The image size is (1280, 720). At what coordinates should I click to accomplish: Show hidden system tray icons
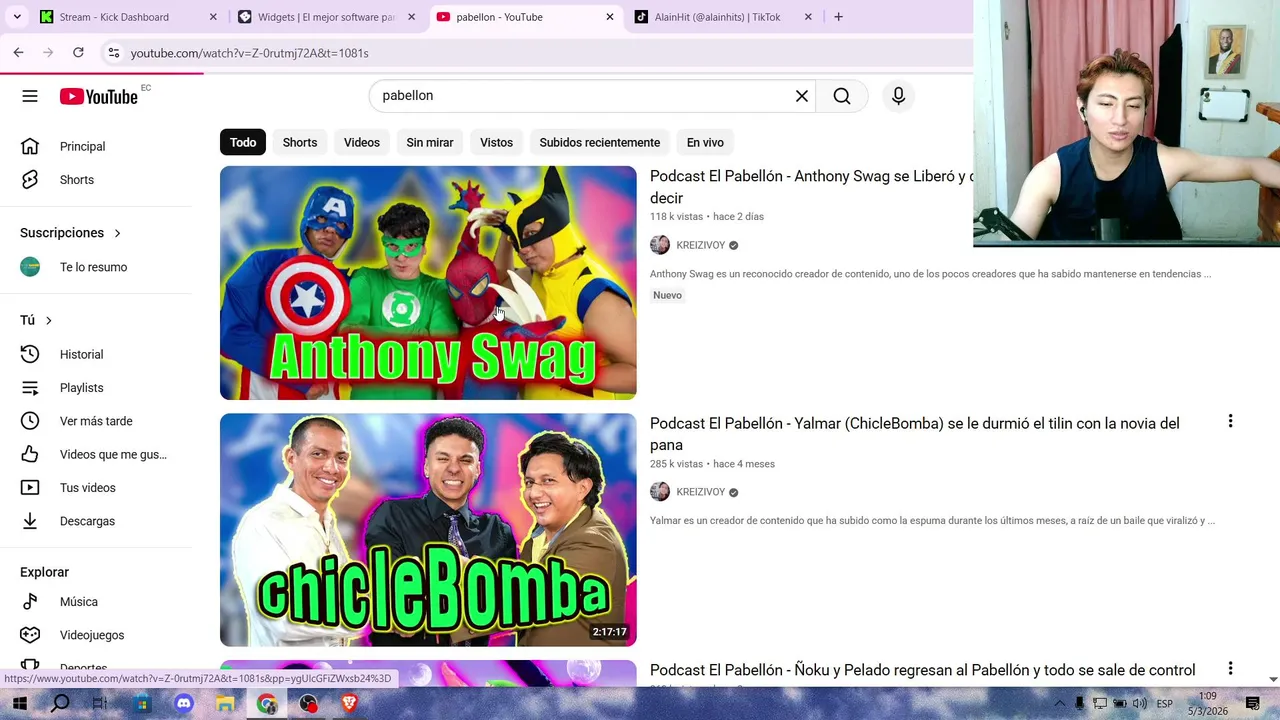[1060, 704]
